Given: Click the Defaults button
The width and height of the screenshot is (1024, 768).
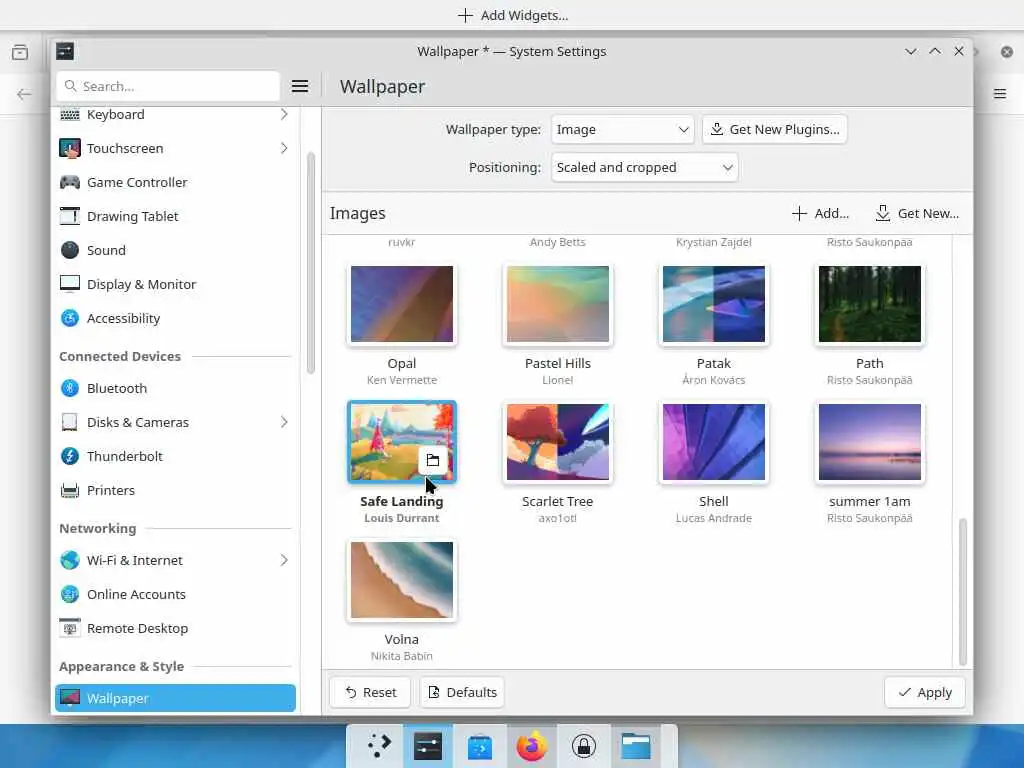Looking at the screenshot, I should [x=462, y=692].
